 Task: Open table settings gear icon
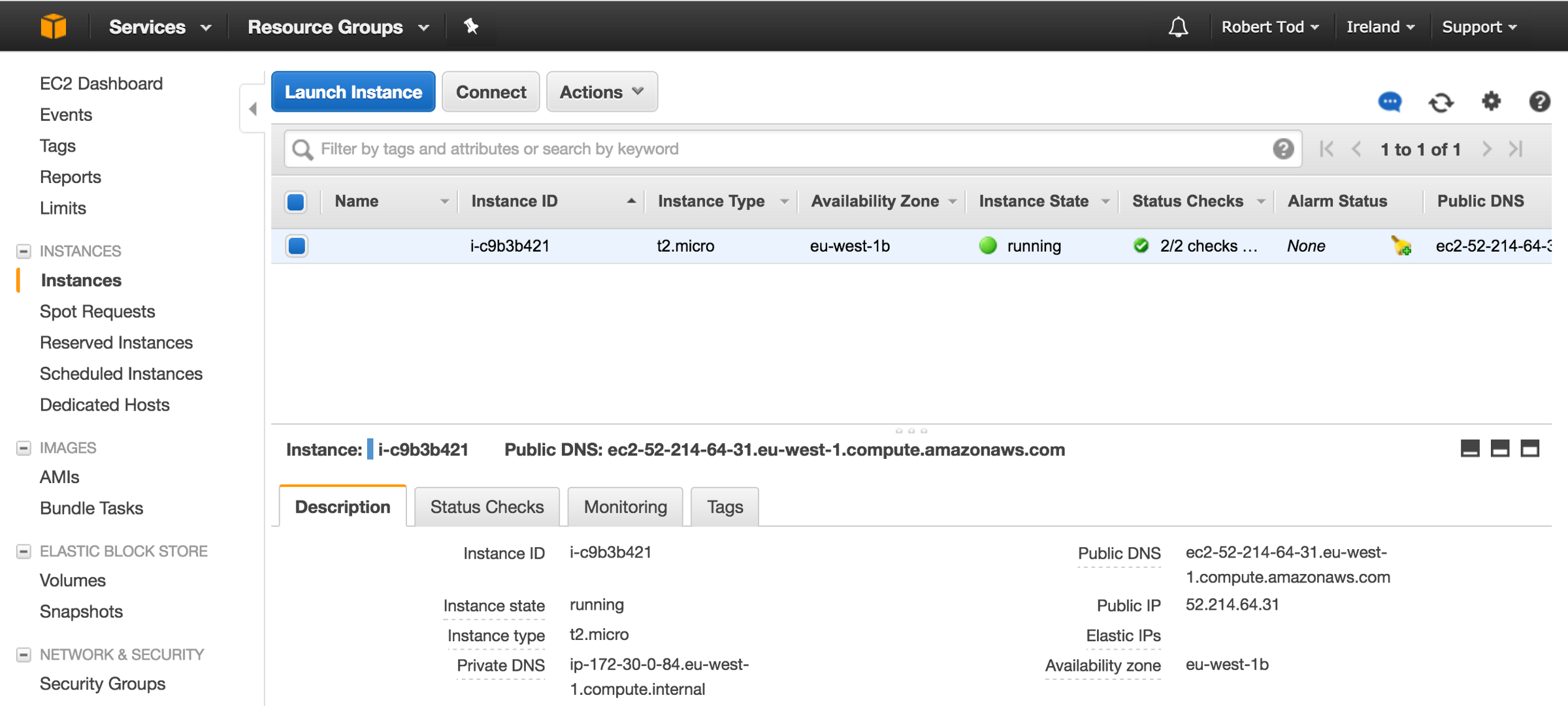1491,101
